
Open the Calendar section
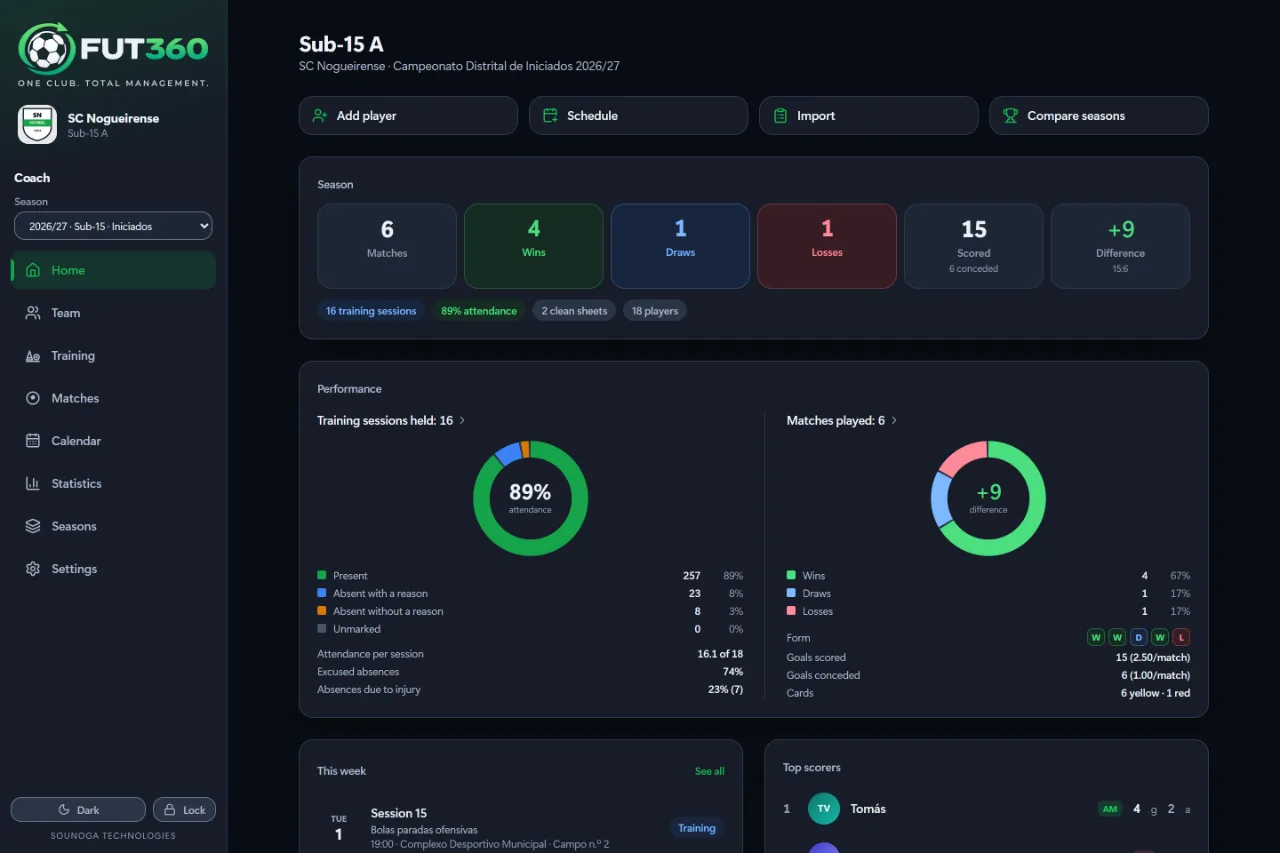point(113,441)
